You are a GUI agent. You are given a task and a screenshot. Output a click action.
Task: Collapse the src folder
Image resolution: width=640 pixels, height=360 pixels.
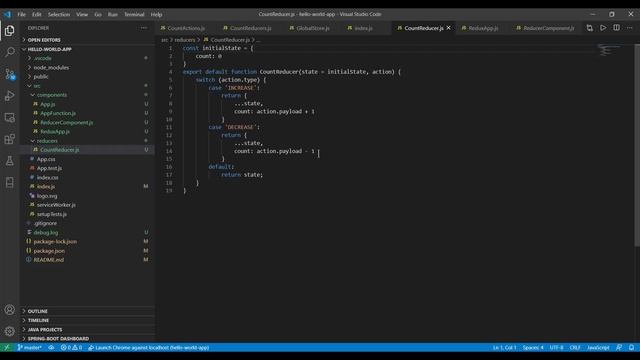[x=37, y=86]
